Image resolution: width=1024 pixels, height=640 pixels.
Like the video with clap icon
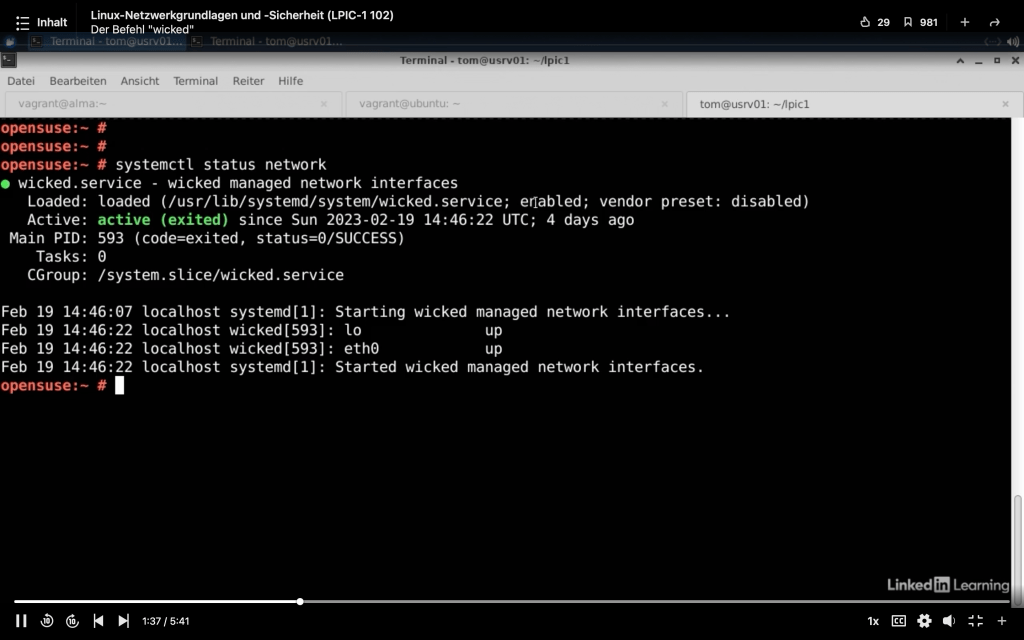click(874, 22)
